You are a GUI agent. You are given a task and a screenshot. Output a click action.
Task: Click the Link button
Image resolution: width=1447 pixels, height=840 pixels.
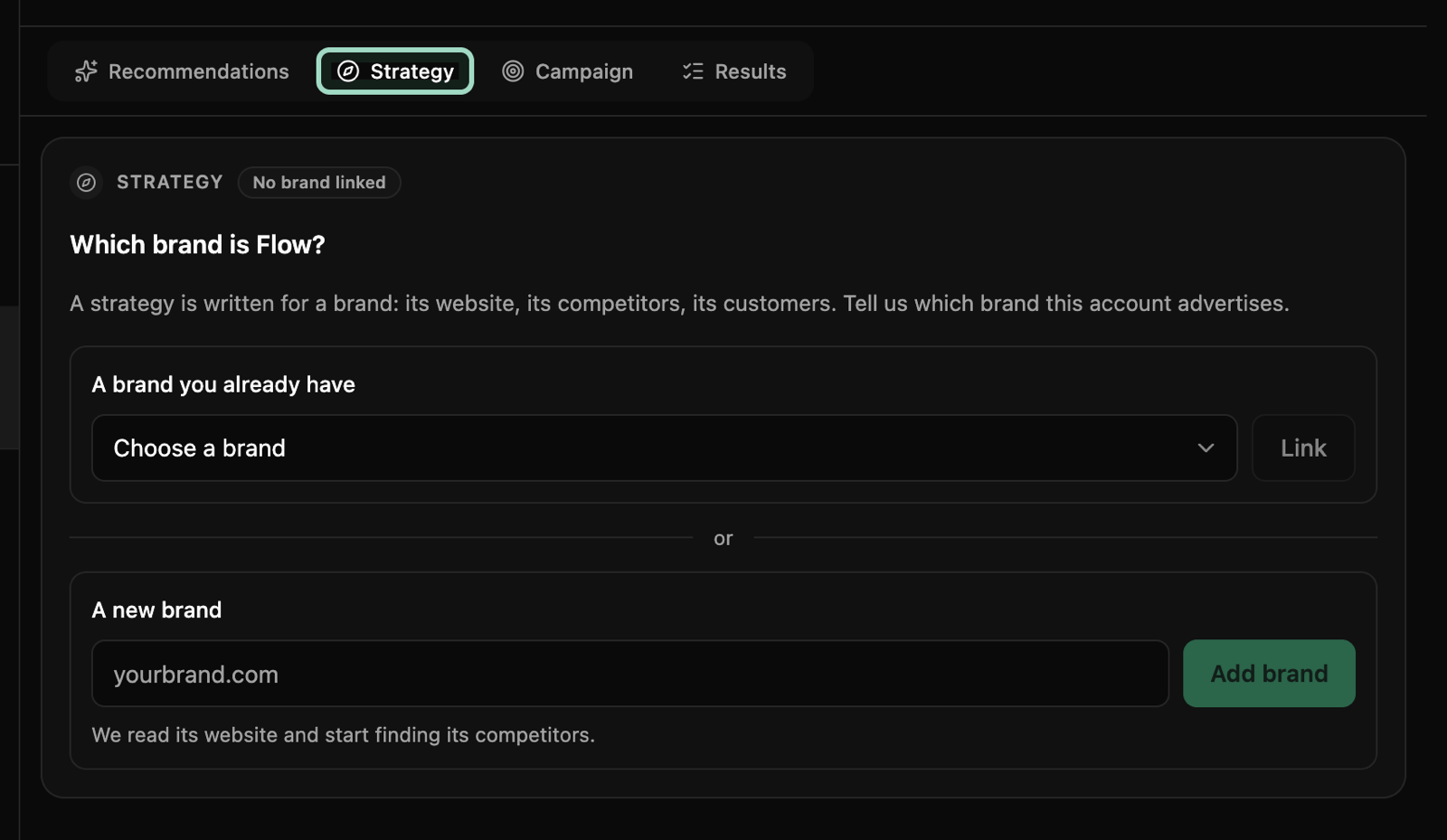click(1303, 448)
